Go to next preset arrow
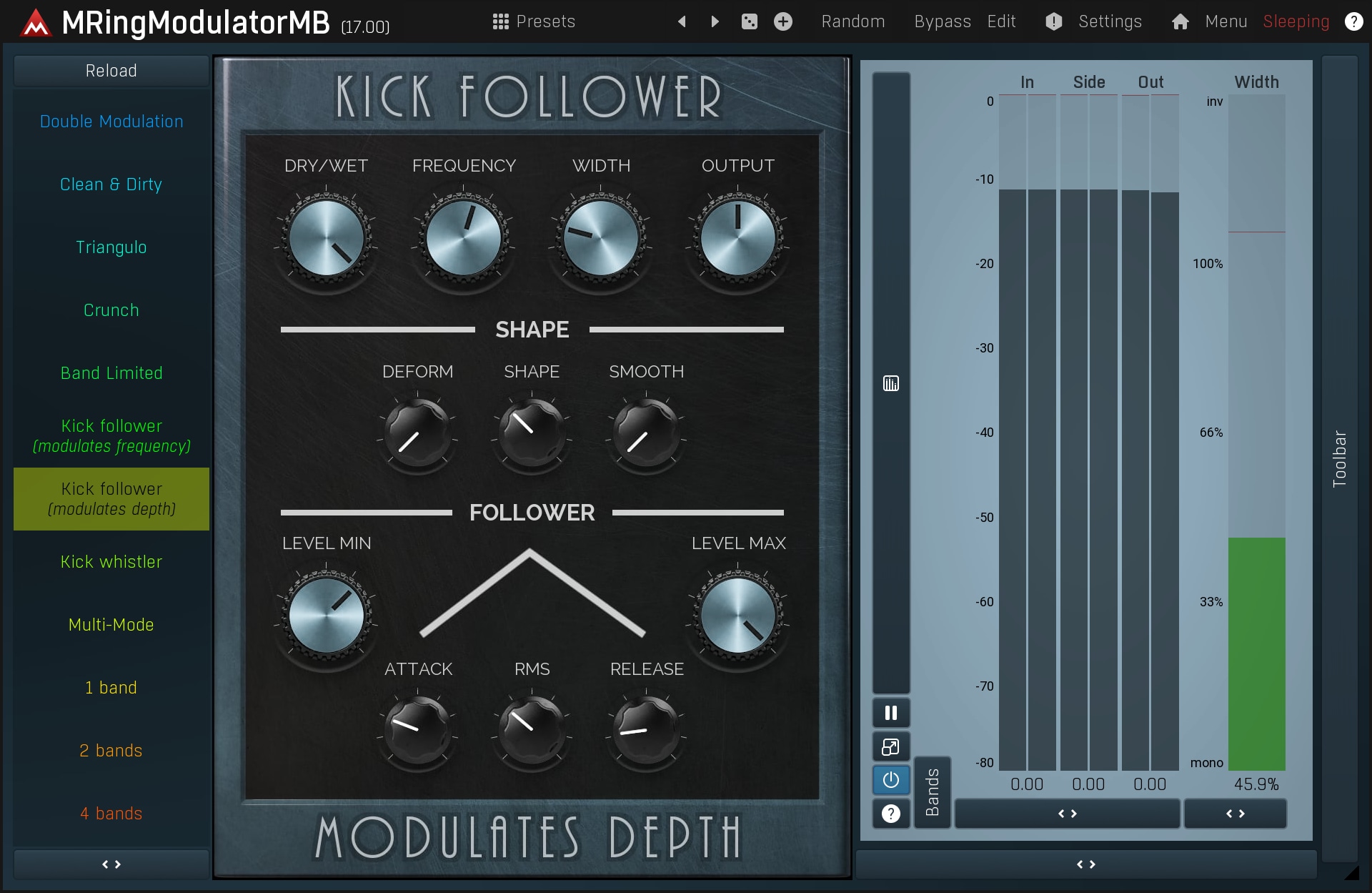1372x893 pixels. tap(715, 21)
